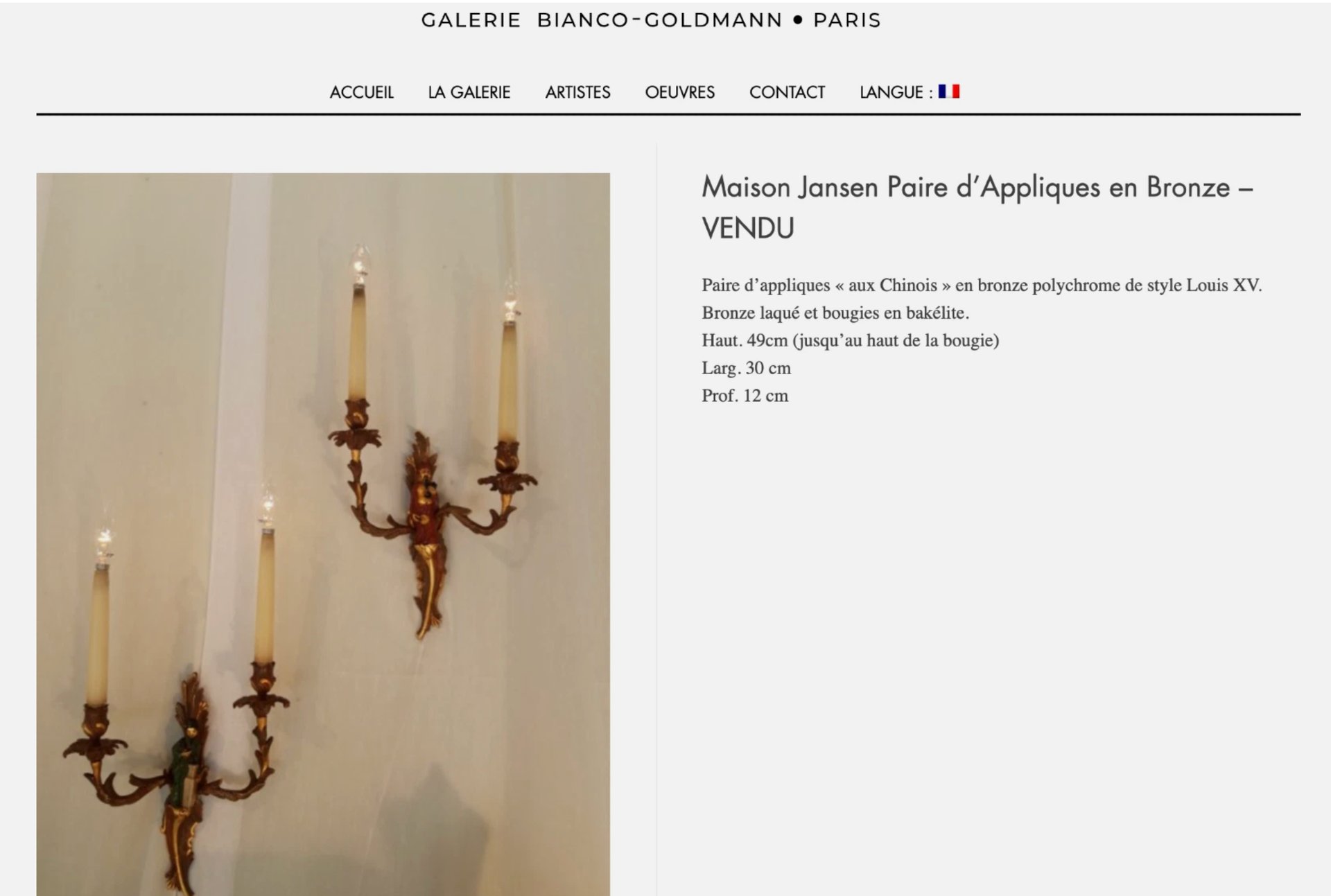
Task: Click the "Bronze laqué et bougies" line
Action: 835,313
